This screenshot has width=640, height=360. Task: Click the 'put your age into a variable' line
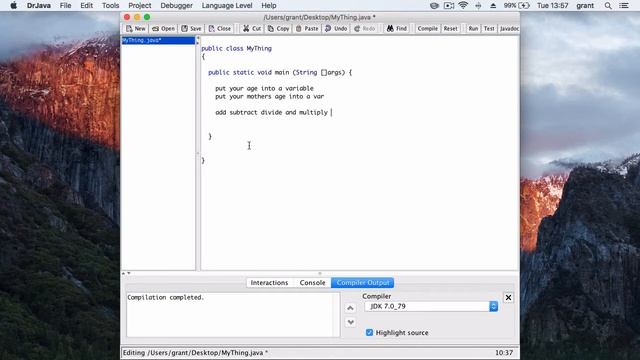click(x=264, y=88)
